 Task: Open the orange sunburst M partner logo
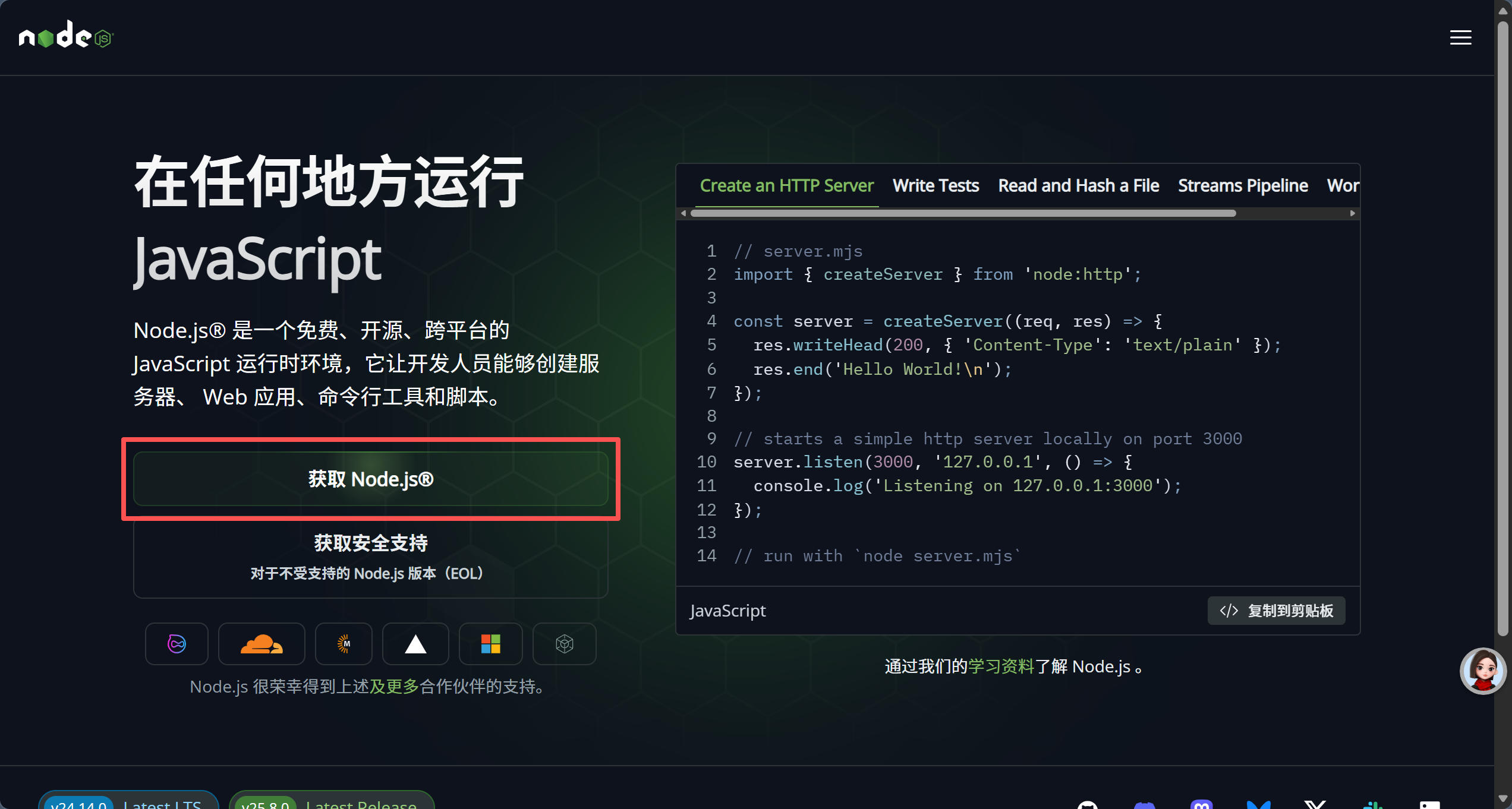[x=344, y=644]
